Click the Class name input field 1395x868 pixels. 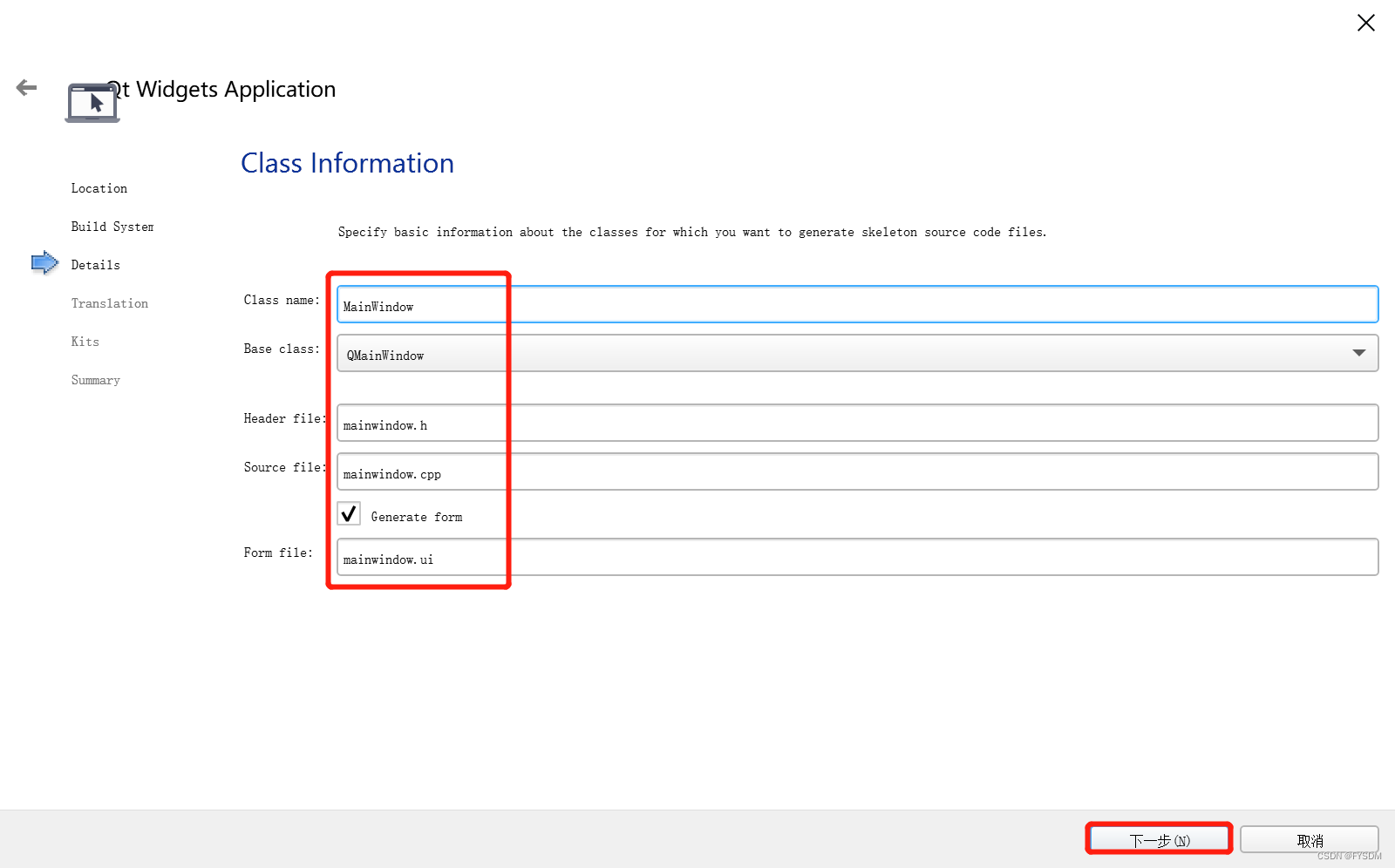[857, 304]
